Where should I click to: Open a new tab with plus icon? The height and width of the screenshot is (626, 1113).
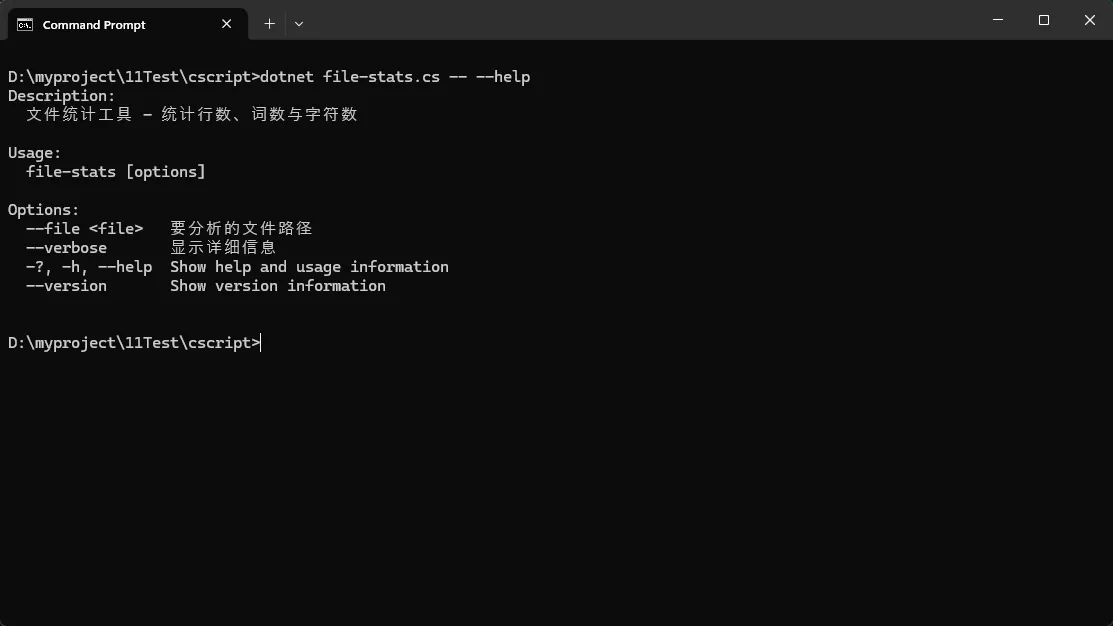(x=269, y=24)
